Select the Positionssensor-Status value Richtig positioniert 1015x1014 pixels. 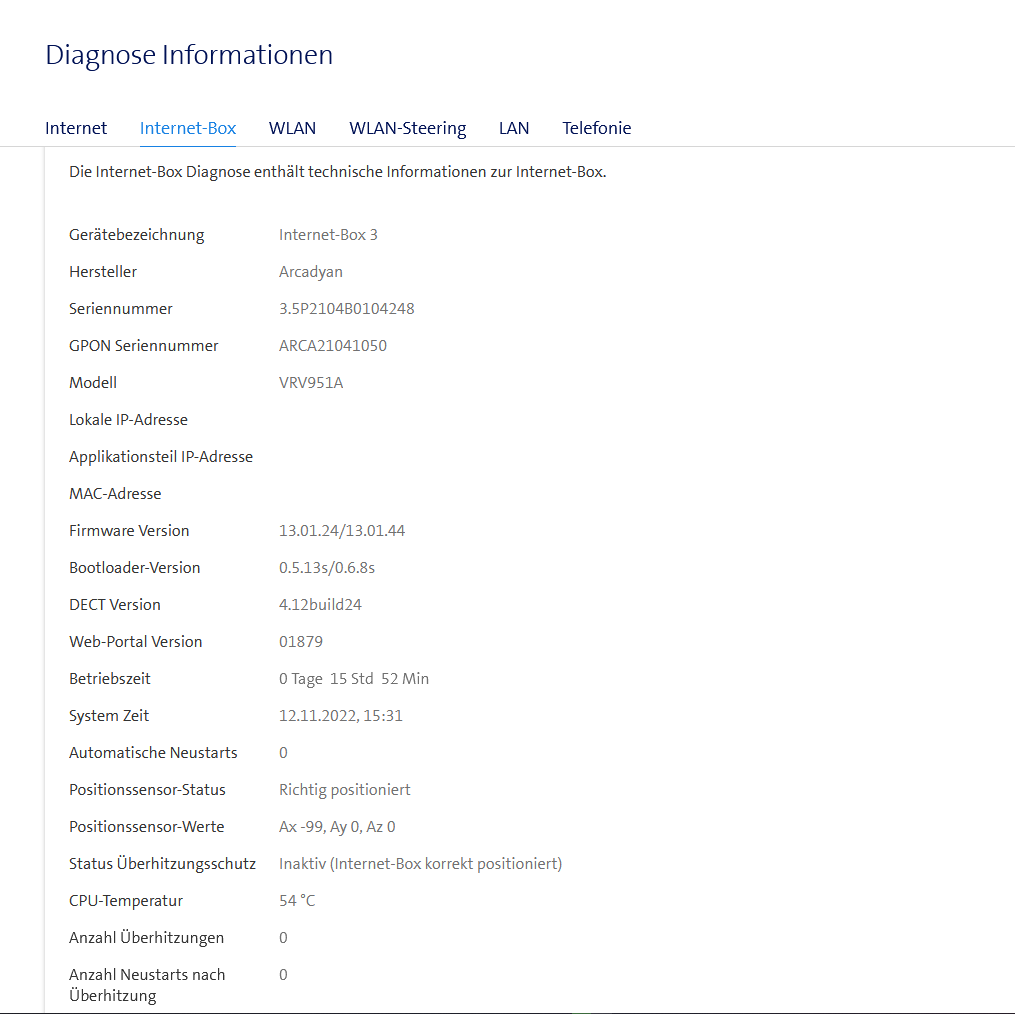point(344,789)
